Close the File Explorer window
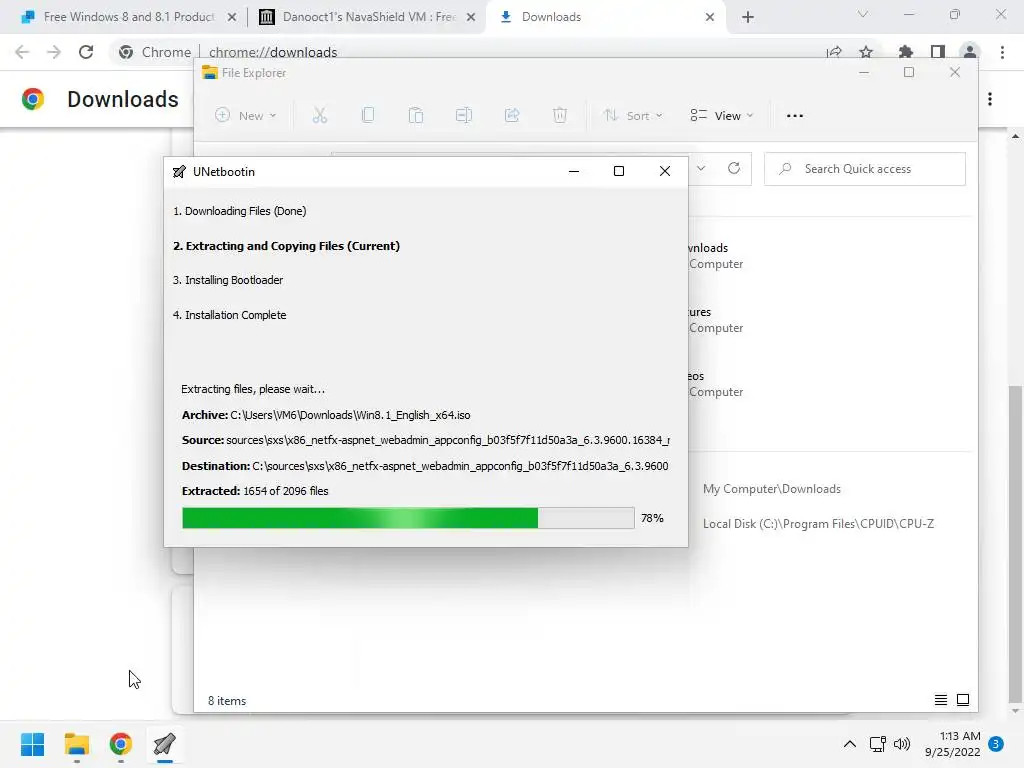Viewport: 1024px width, 768px height. pos(955,72)
